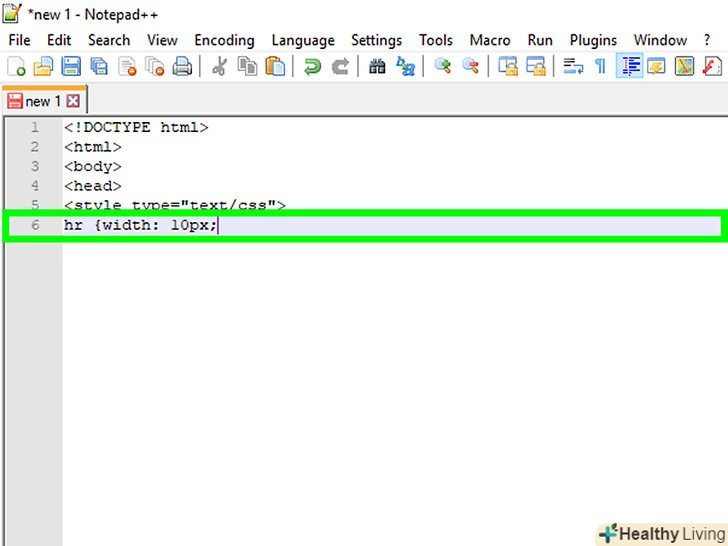Undo the last edit with the green arrow
Screen dimensions: 728x546
coord(312,66)
